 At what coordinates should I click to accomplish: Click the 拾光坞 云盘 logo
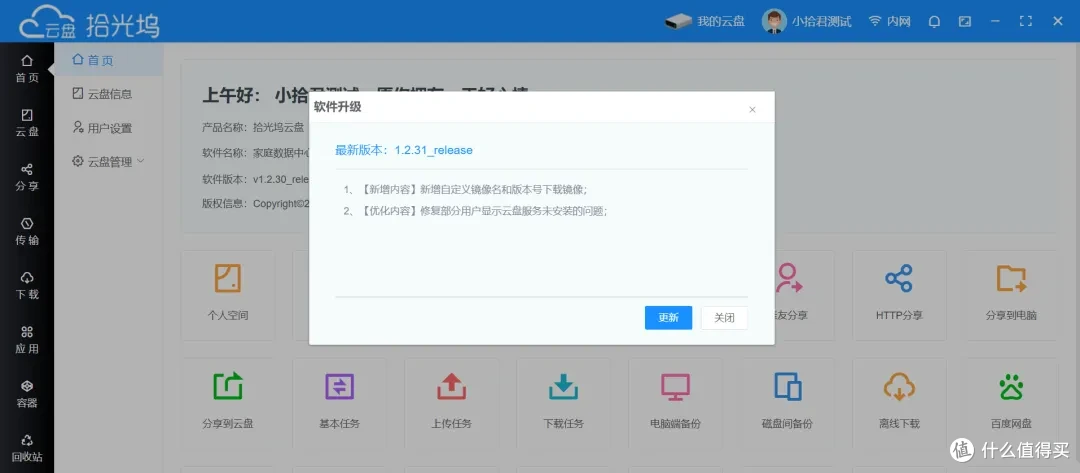(89, 23)
